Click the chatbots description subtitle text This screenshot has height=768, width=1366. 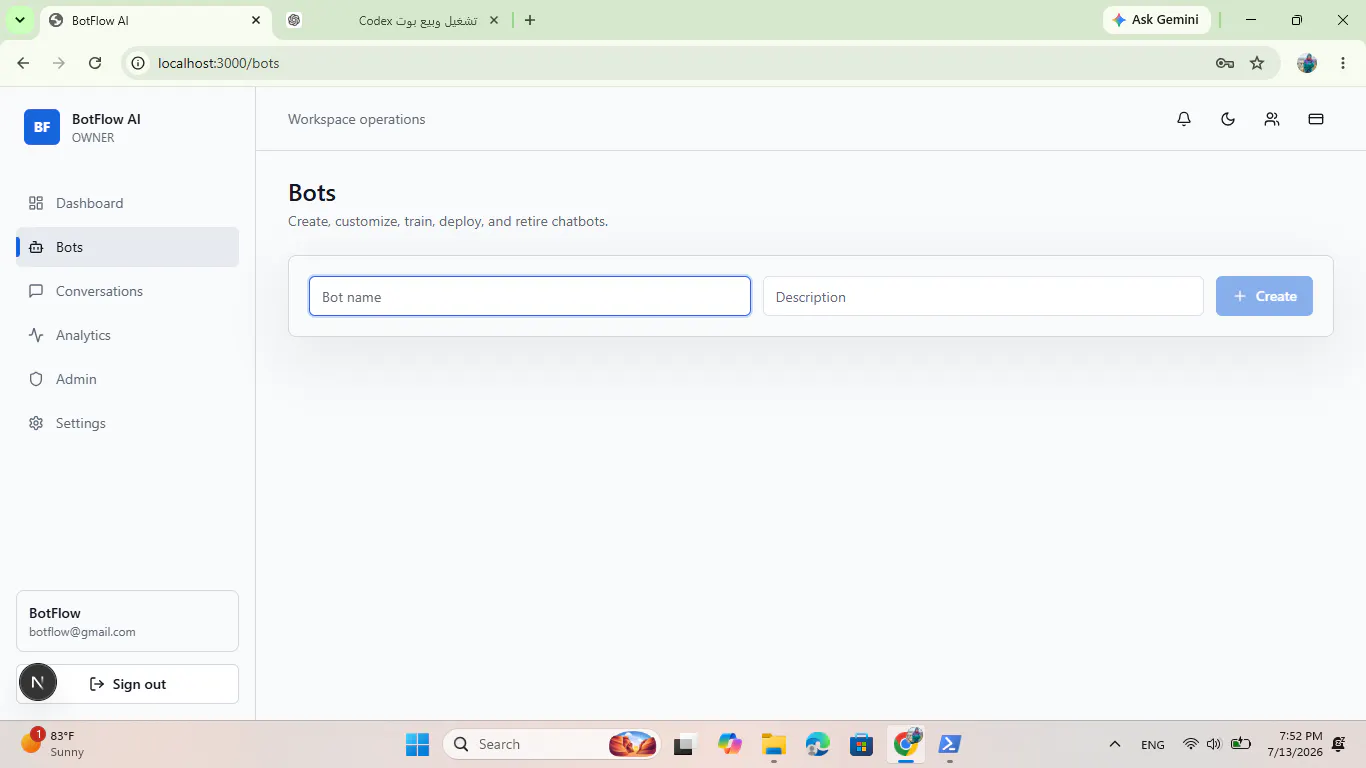point(448,221)
